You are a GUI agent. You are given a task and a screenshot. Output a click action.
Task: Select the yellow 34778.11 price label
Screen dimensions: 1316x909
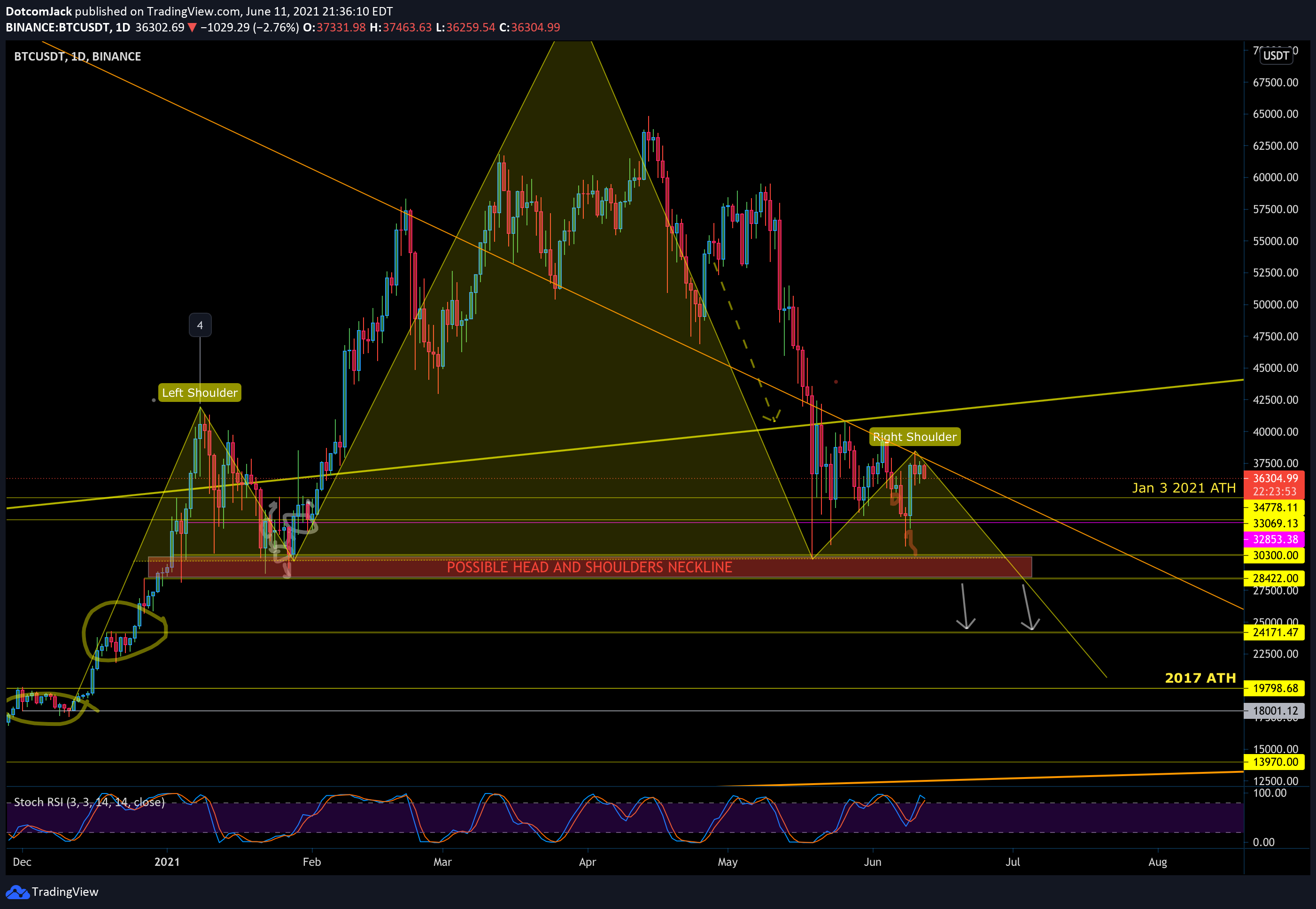coord(1275,508)
